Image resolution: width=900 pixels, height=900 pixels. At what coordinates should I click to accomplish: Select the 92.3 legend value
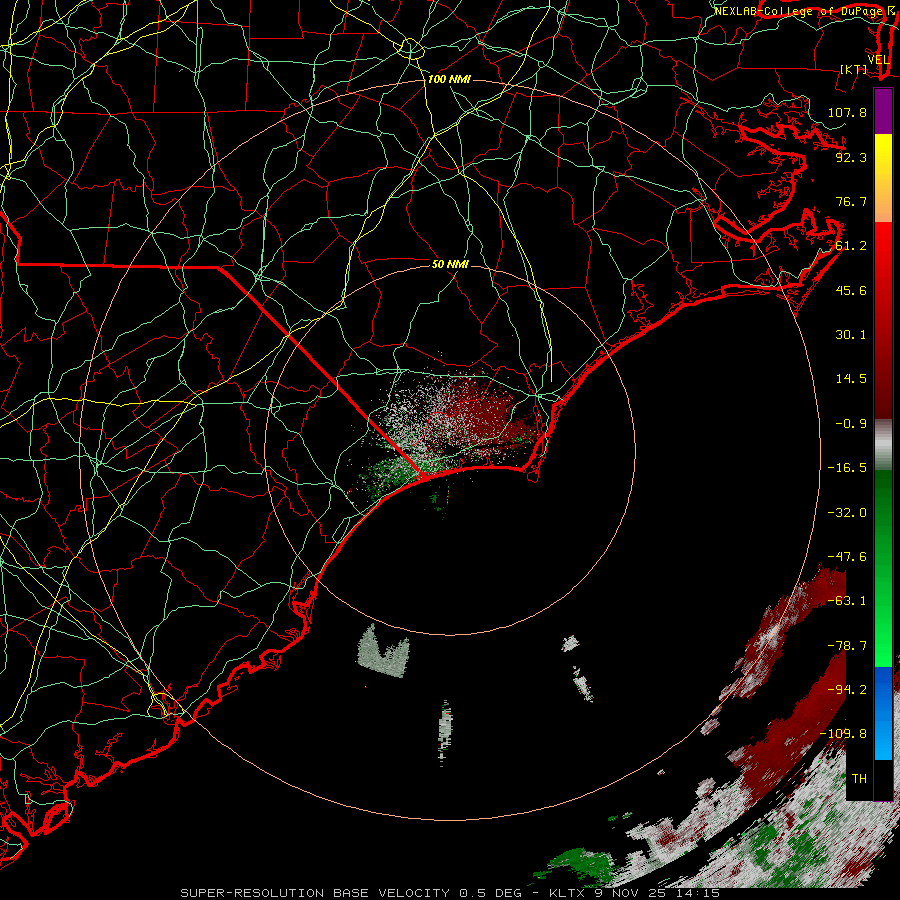(851, 157)
